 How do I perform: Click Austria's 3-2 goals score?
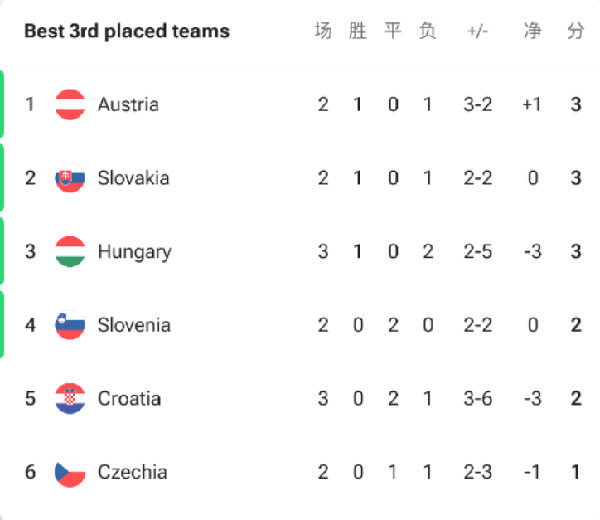pyautogui.click(x=477, y=104)
